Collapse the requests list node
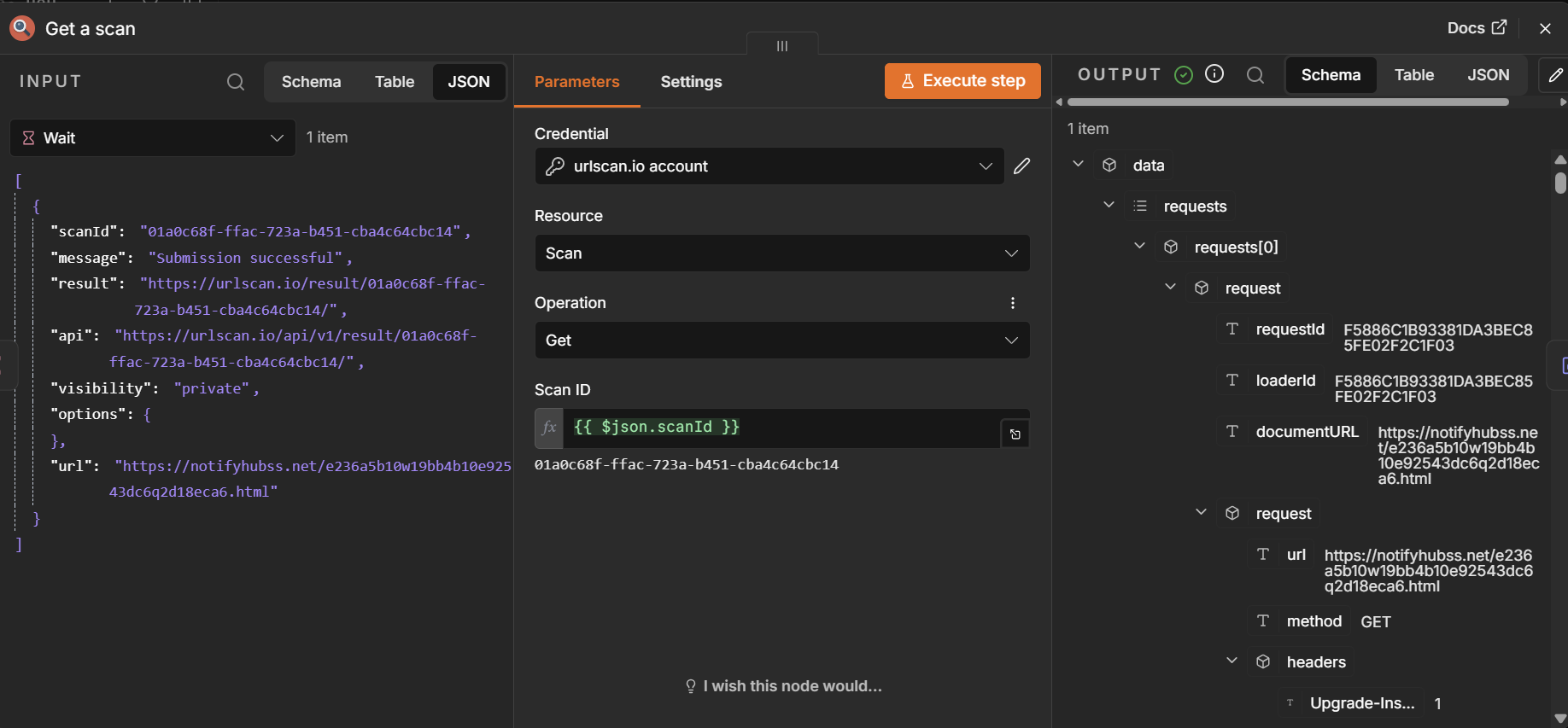The image size is (1568, 728). pos(1109,205)
